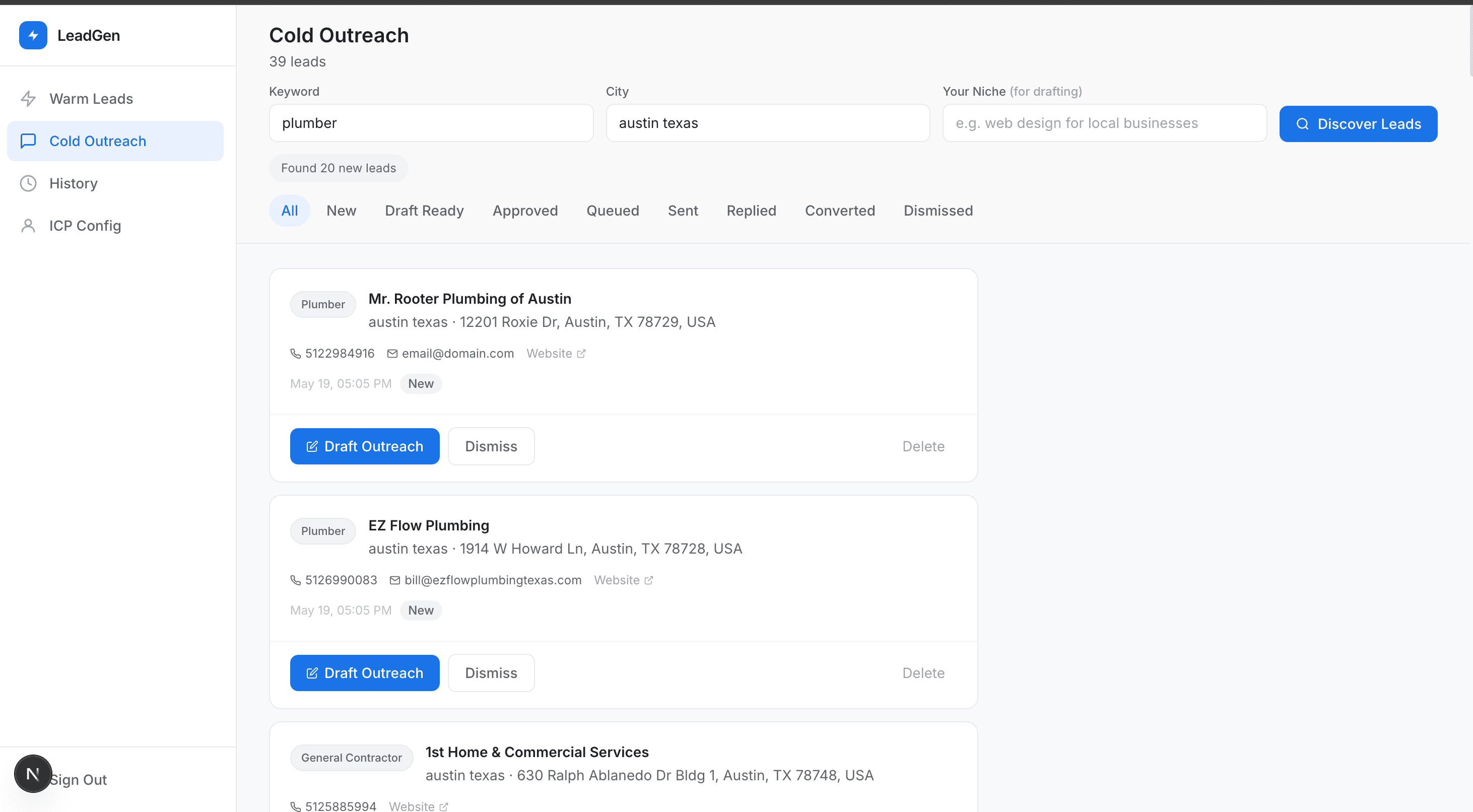This screenshot has width=1473, height=812.
Task: Click phone icon beside 5122984916
Action: click(x=296, y=354)
